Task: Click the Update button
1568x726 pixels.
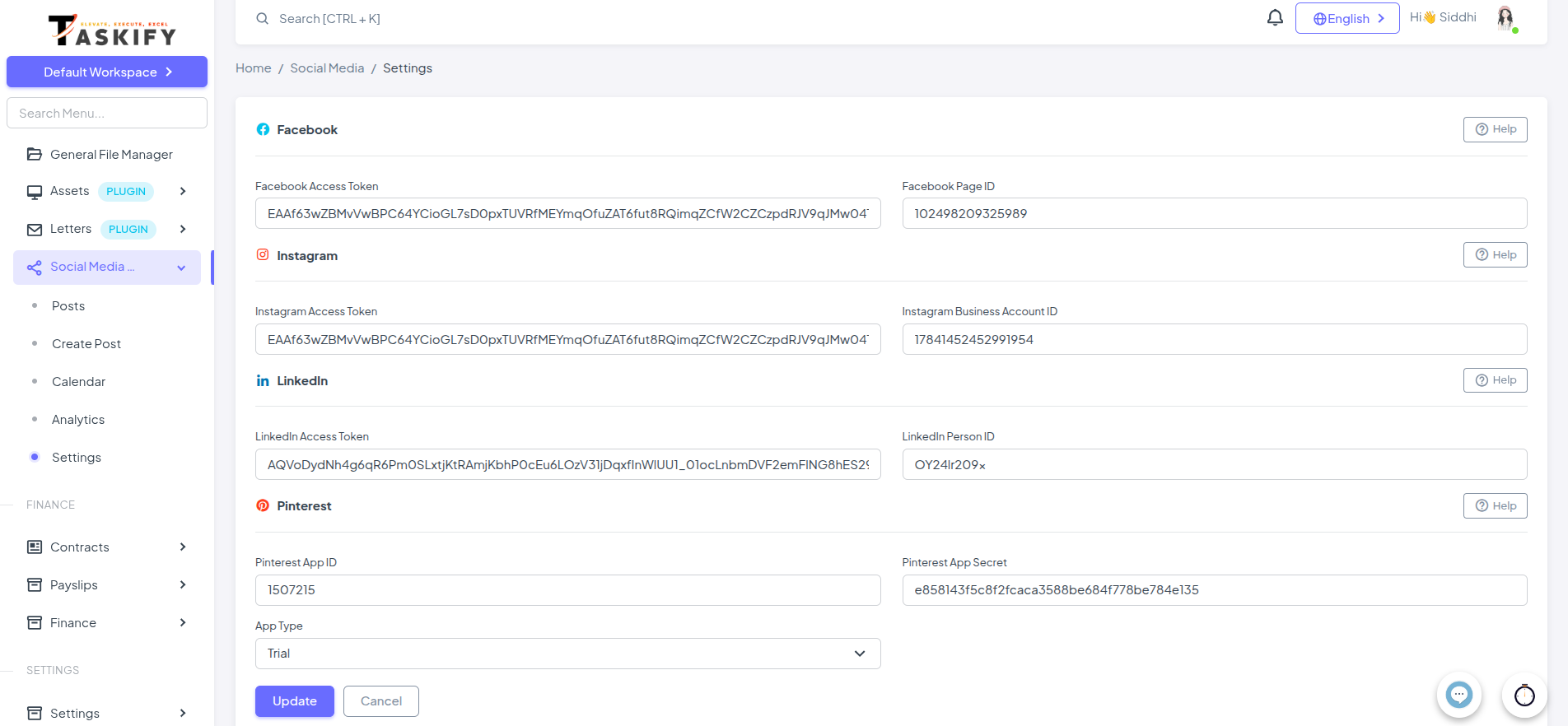Action: pos(294,701)
